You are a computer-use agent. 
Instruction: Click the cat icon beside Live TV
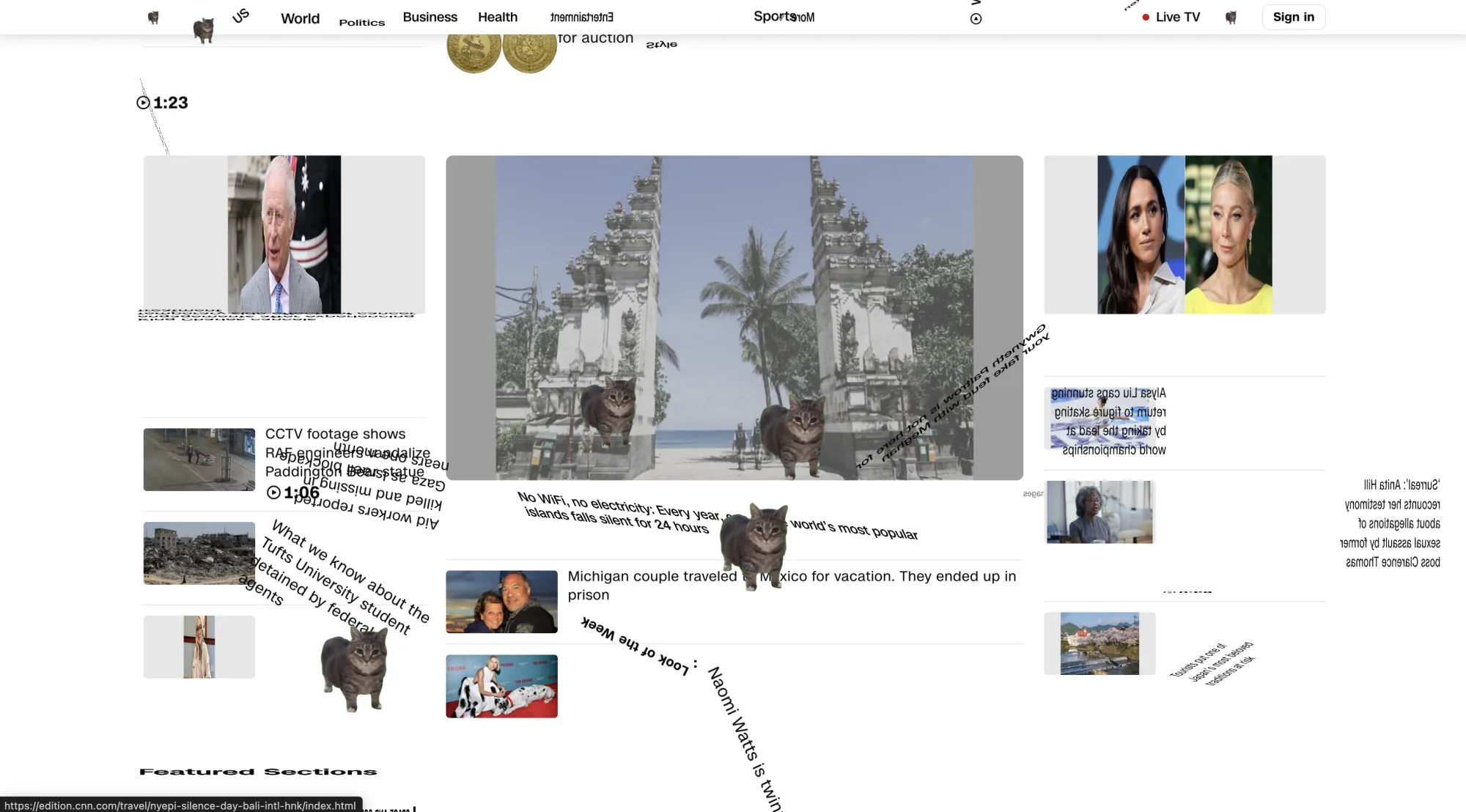tap(1231, 18)
